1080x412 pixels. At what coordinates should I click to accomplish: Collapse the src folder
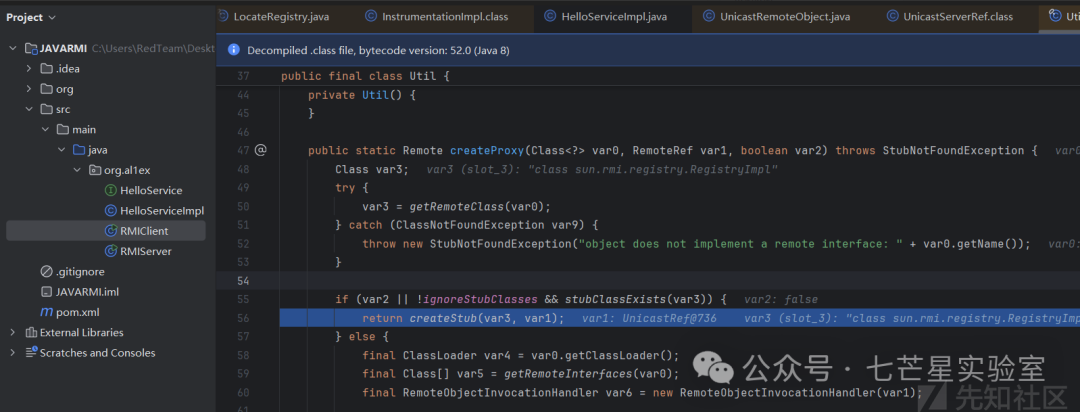tap(28, 109)
